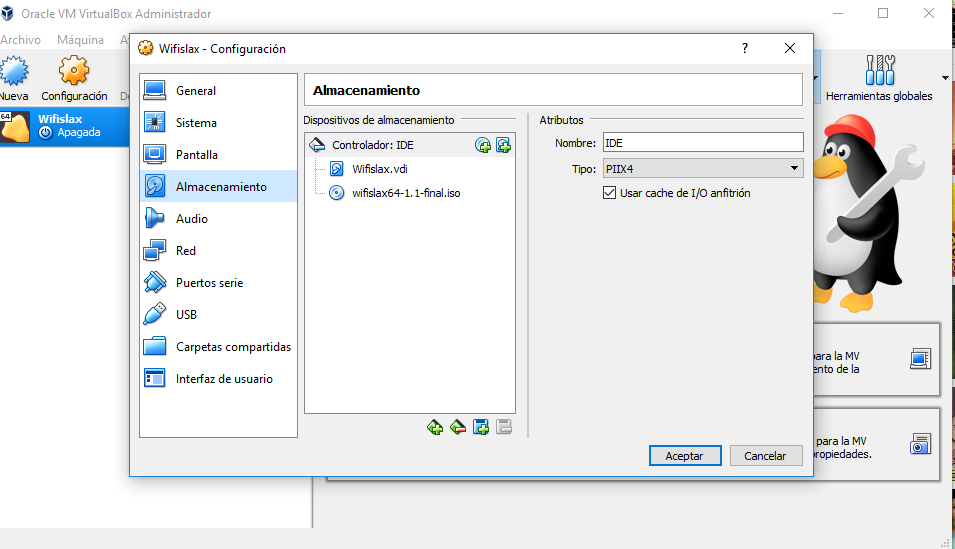Open the Audio settings section
The height and width of the screenshot is (549, 955).
click(192, 219)
